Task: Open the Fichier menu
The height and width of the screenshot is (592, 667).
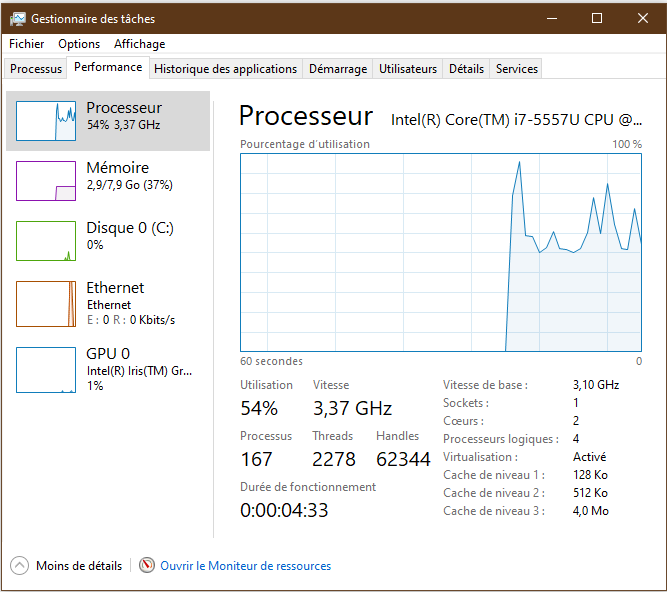Action: (x=27, y=44)
